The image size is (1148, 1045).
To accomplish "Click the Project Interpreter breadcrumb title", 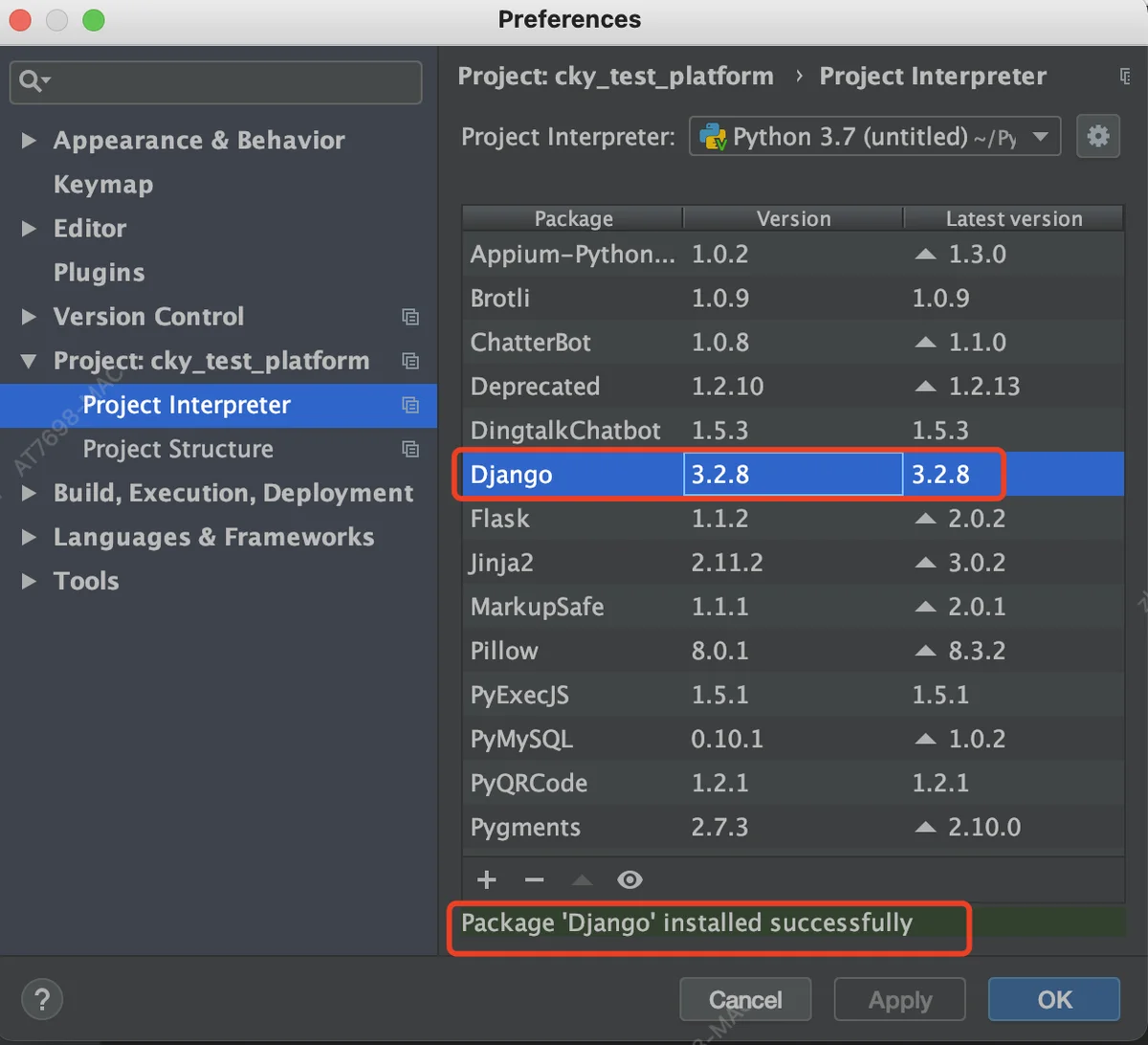I will click(x=933, y=77).
